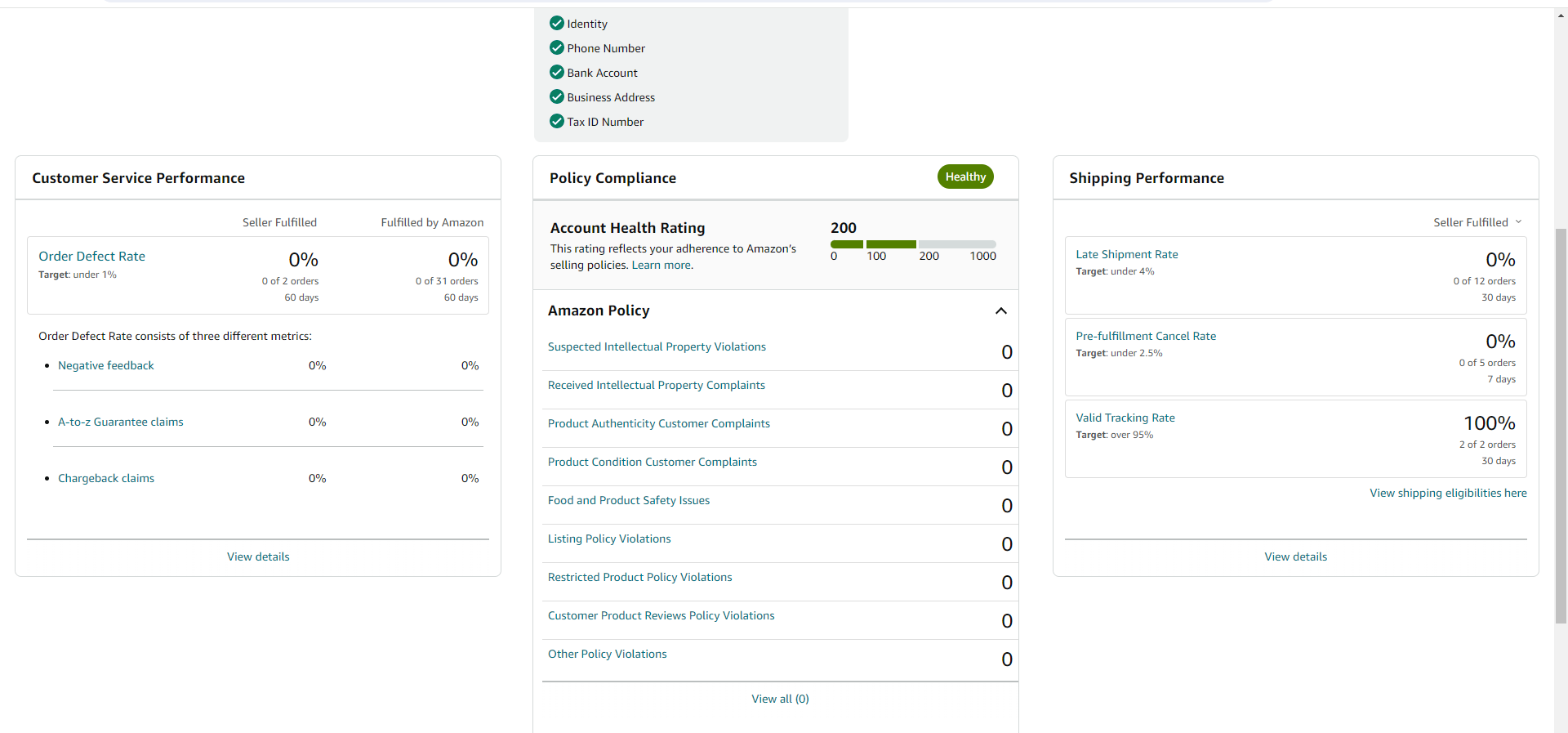Screen dimensions: 1568x733
Task: Click View shipping eligibilities here
Action: pos(1448,493)
